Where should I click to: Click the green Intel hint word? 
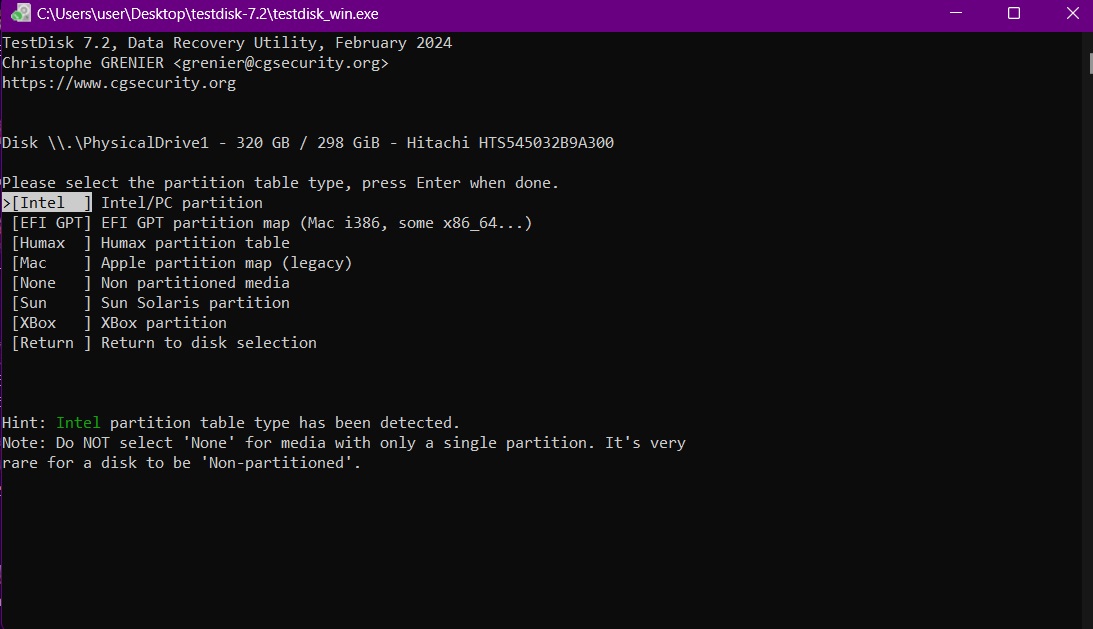78,423
